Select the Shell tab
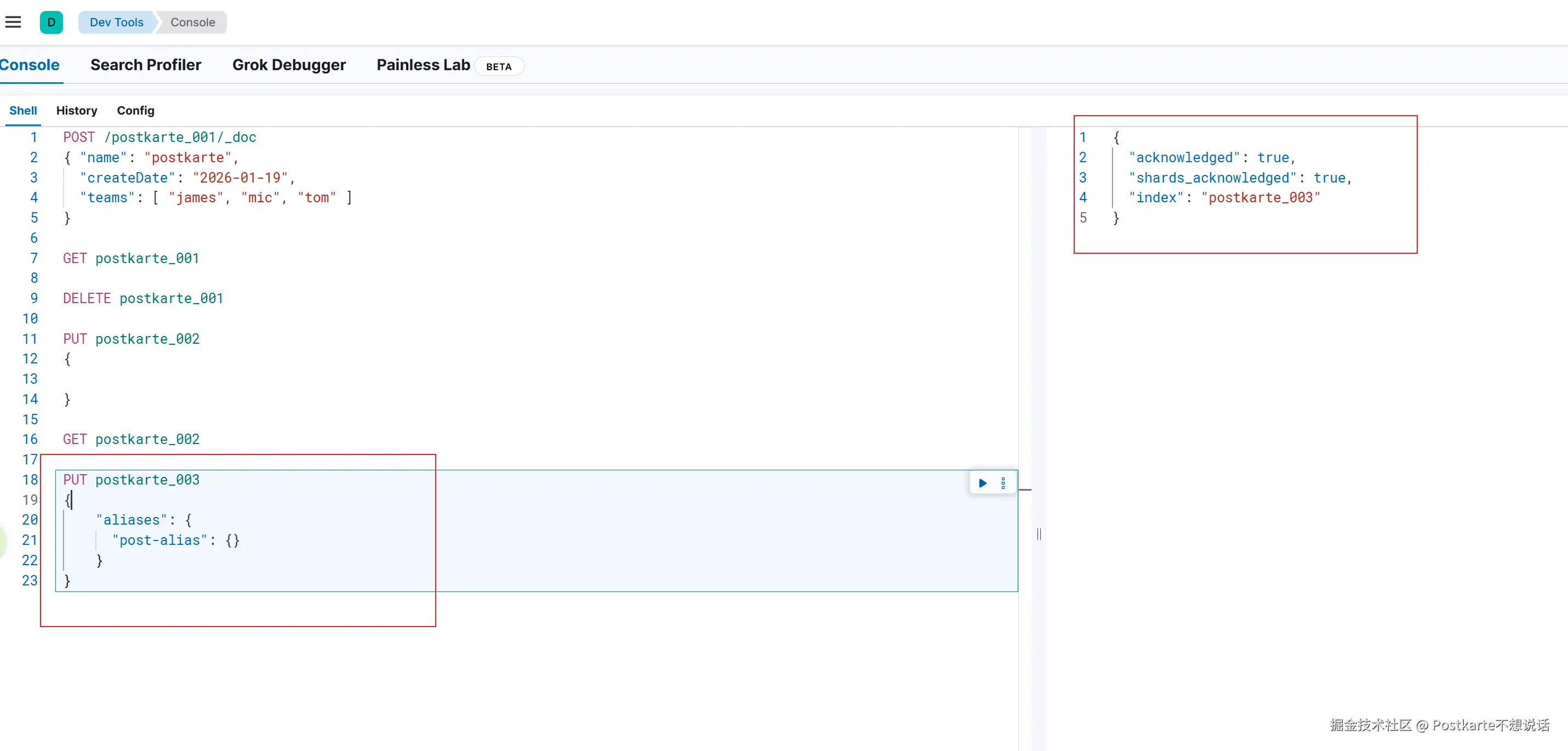The width and height of the screenshot is (1568, 751). (23, 111)
